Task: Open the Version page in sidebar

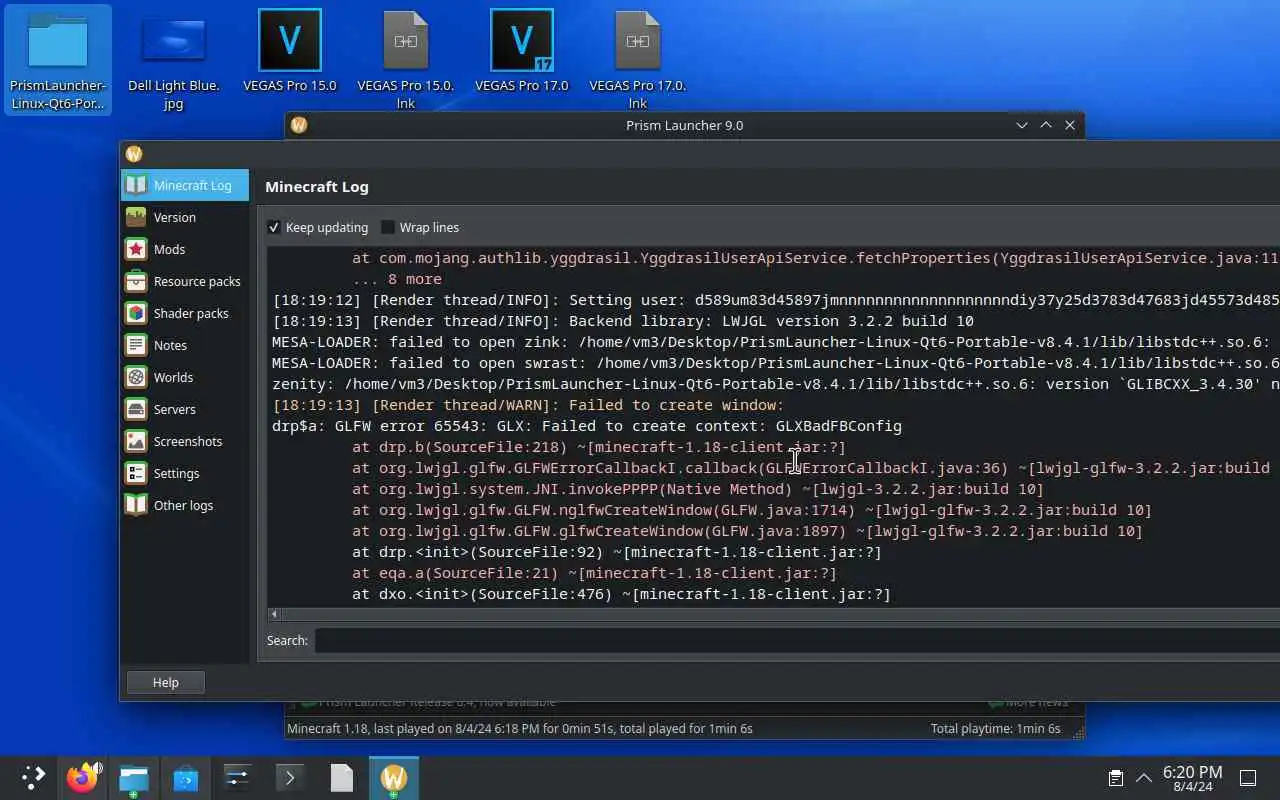Action: tap(185, 217)
